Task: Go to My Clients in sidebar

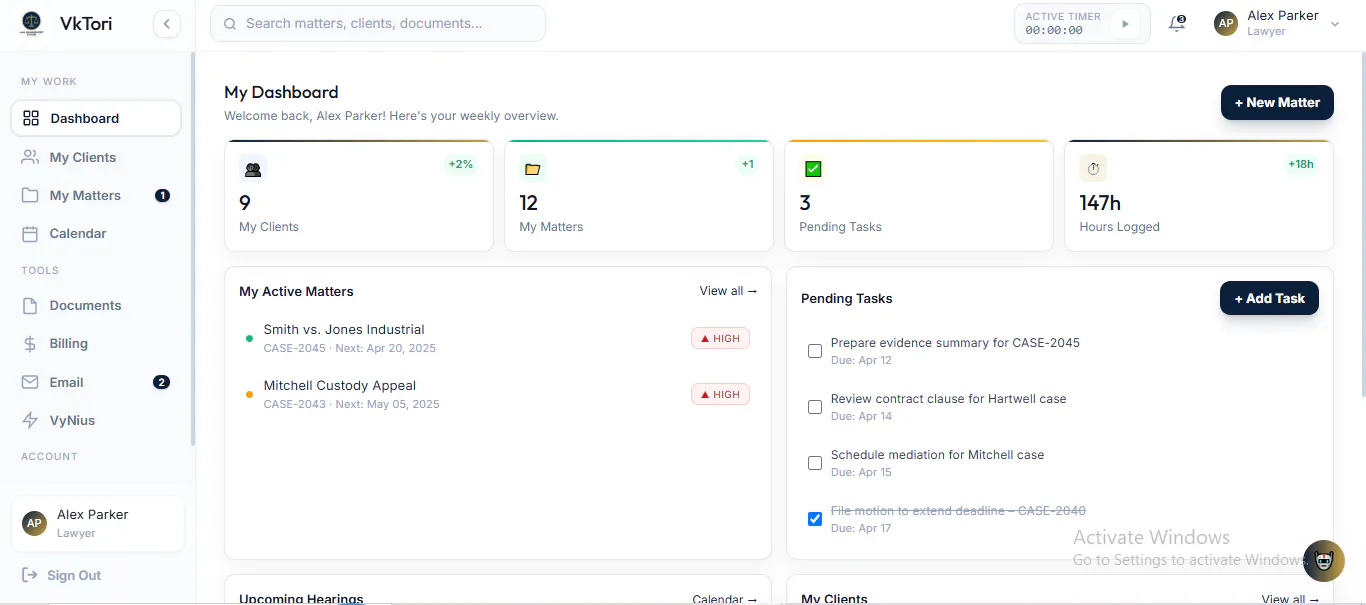Action: click(96, 157)
